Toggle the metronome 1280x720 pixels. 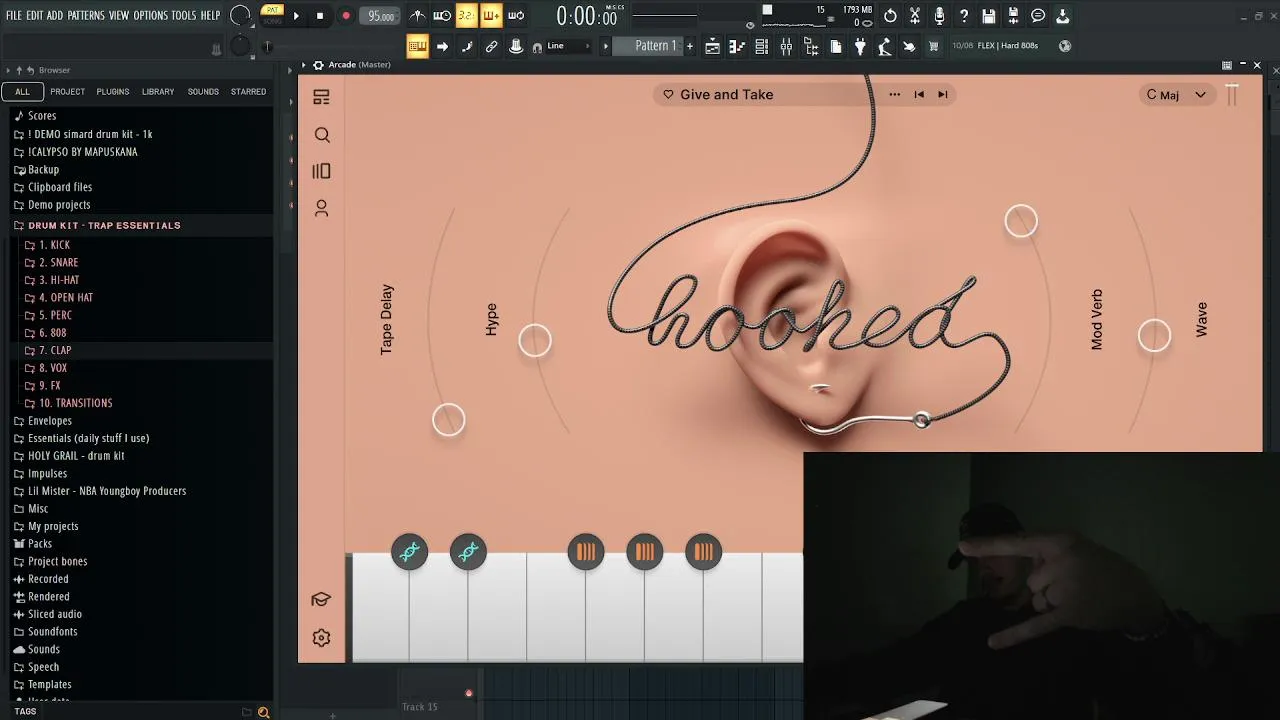pyautogui.click(x=417, y=16)
